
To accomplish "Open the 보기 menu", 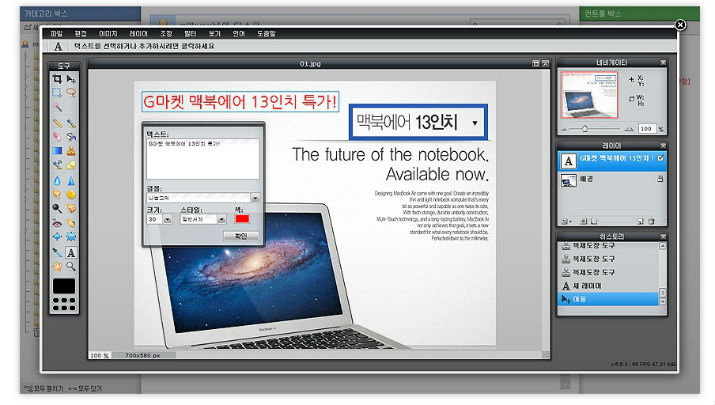I will [x=214, y=34].
